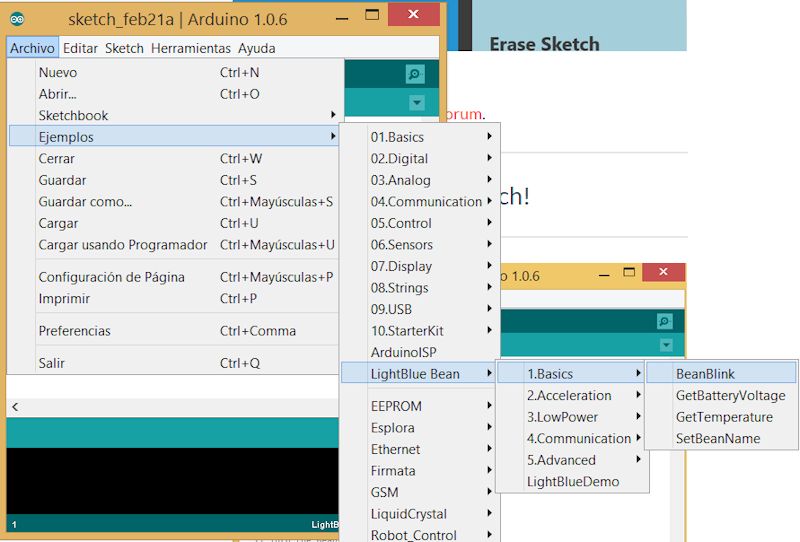Image resolution: width=800 pixels, height=542 pixels.
Task: Open the ArduinoISP example
Action: point(420,352)
